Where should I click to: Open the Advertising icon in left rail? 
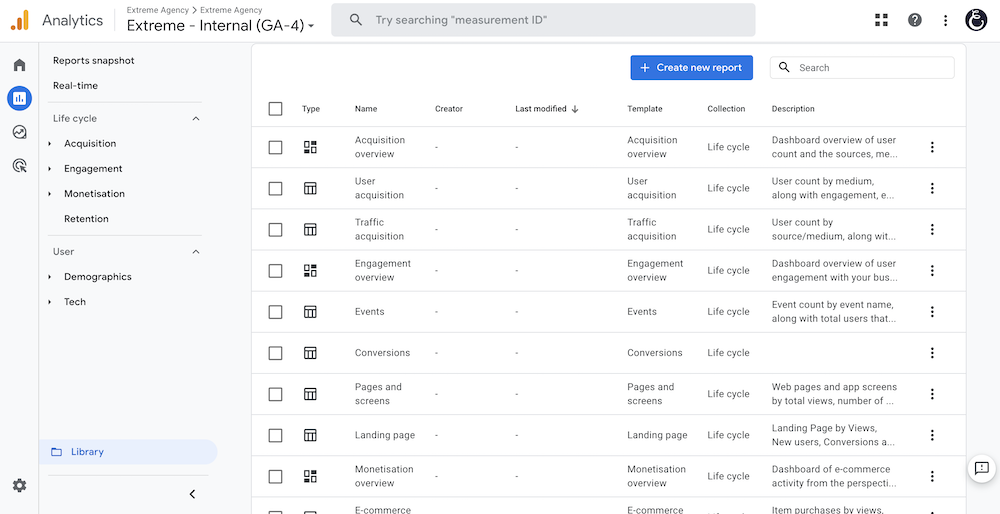(x=20, y=166)
